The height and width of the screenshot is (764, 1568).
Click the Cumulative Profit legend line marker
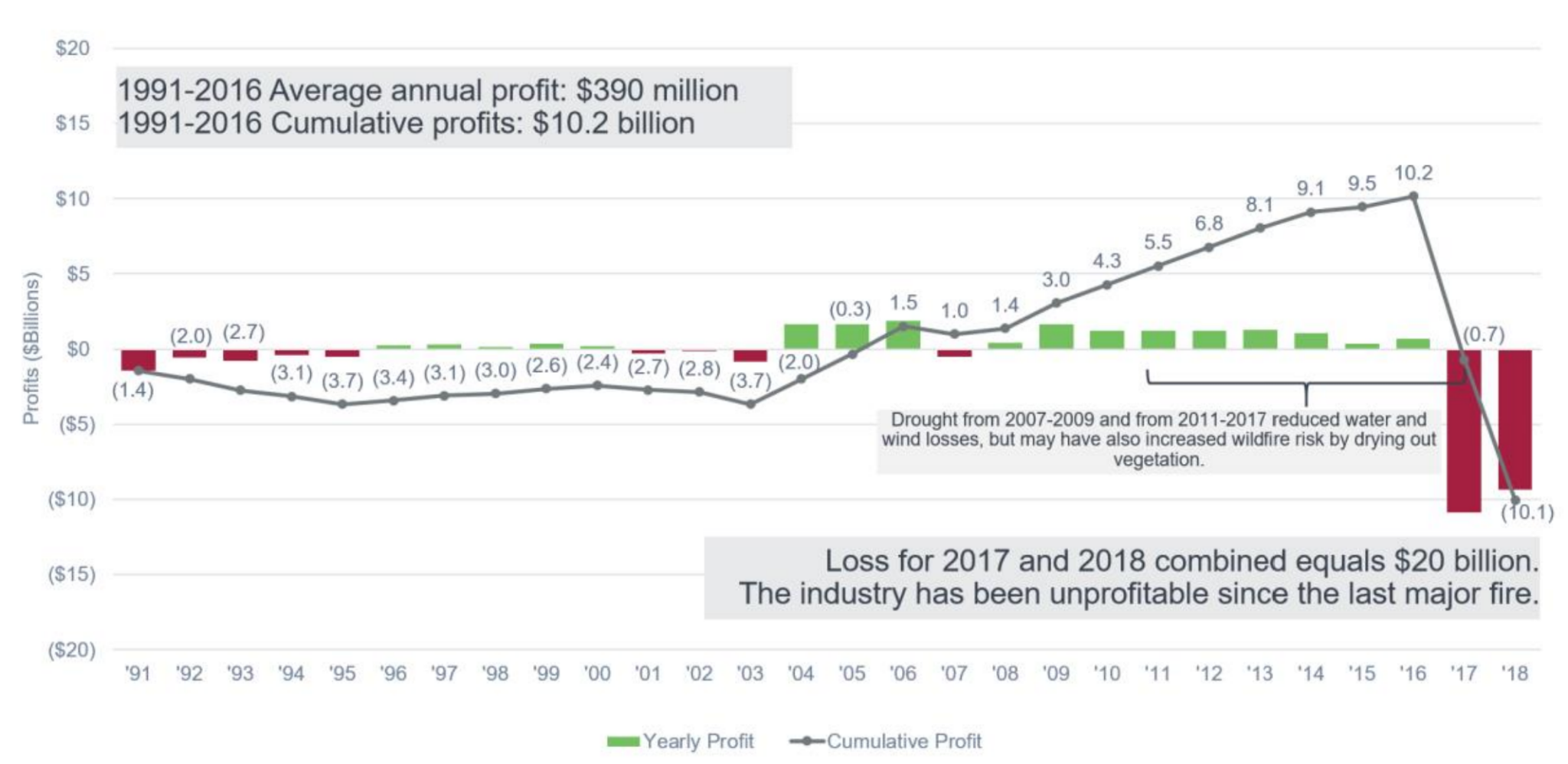point(806,741)
